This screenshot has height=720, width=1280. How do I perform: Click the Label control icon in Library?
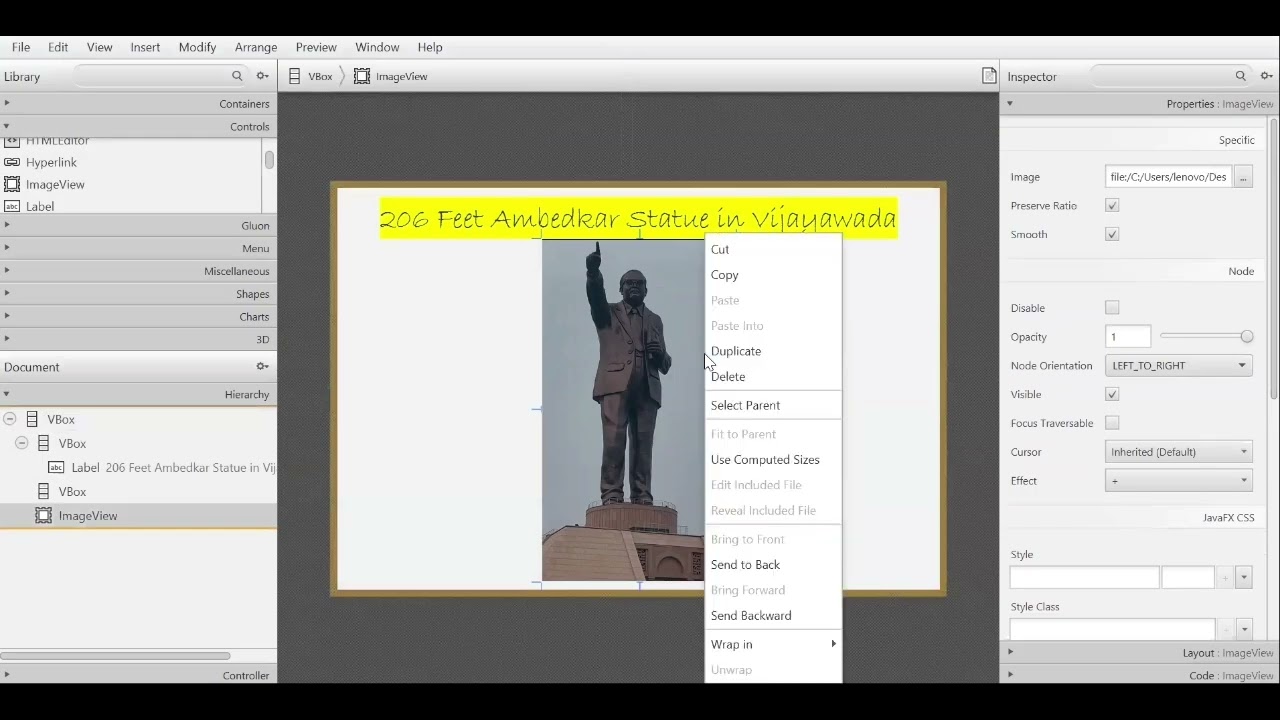click(12, 206)
